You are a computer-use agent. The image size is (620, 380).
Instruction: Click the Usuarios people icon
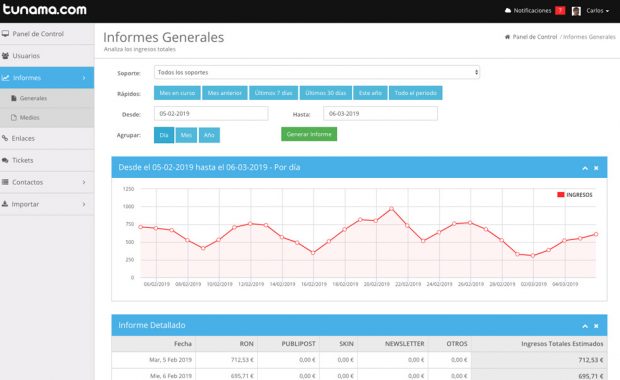point(5,56)
